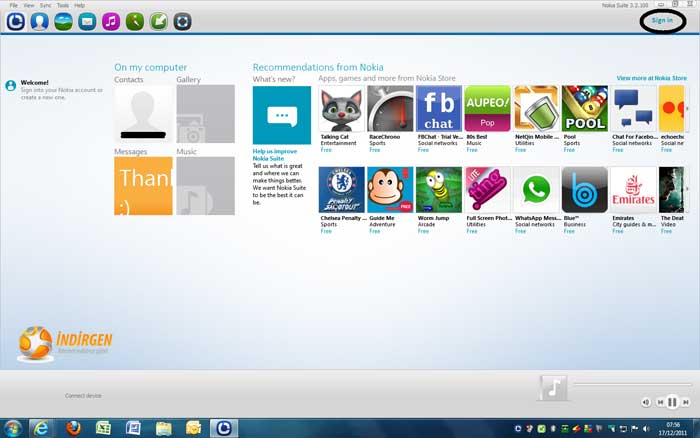Click the Sign in link
700x438 pixels.
point(662,21)
